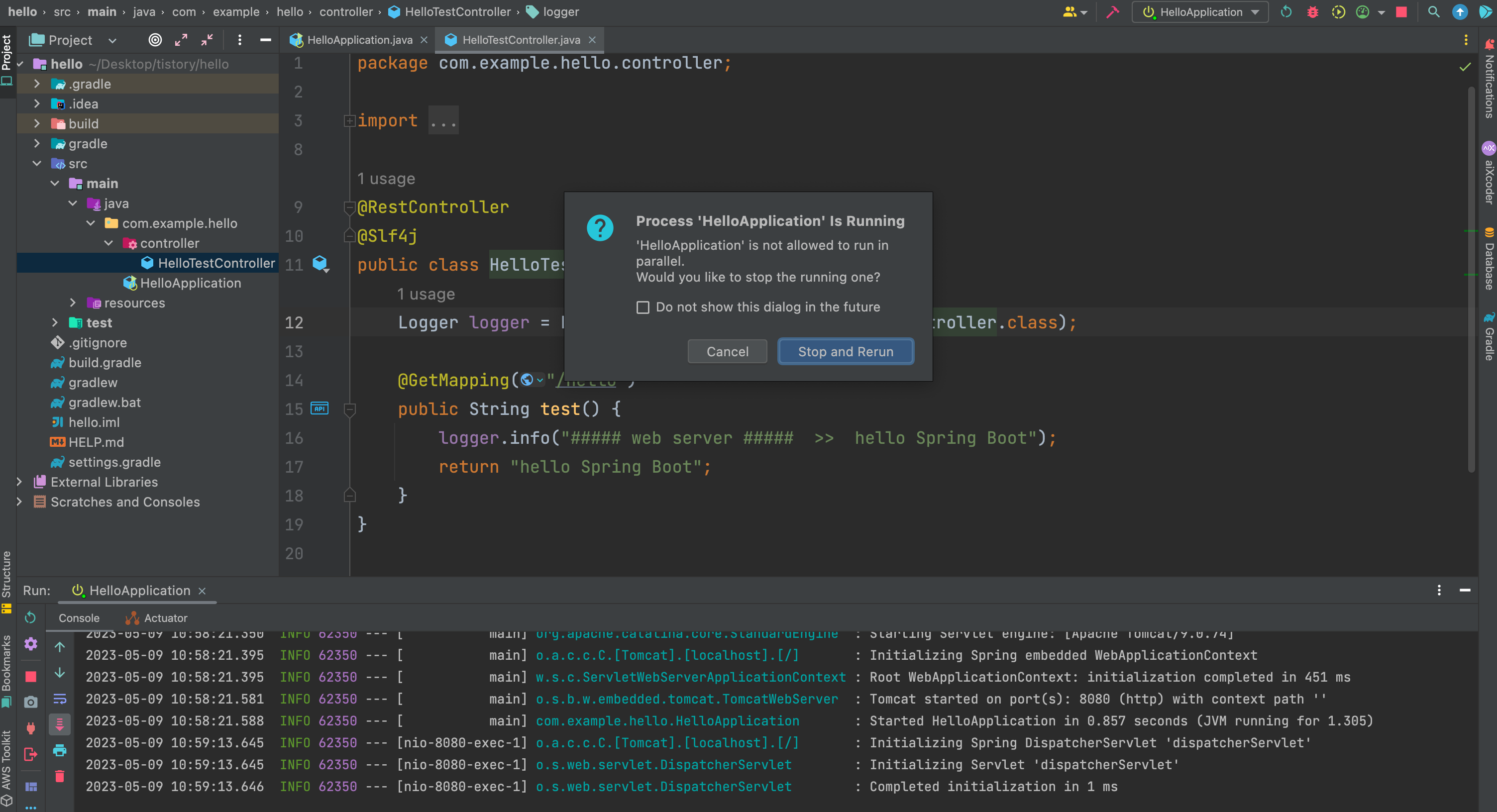The height and width of the screenshot is (812, 1497).
Task: Check 'Do not show this dialog in the future'
Action: point(642,307)
